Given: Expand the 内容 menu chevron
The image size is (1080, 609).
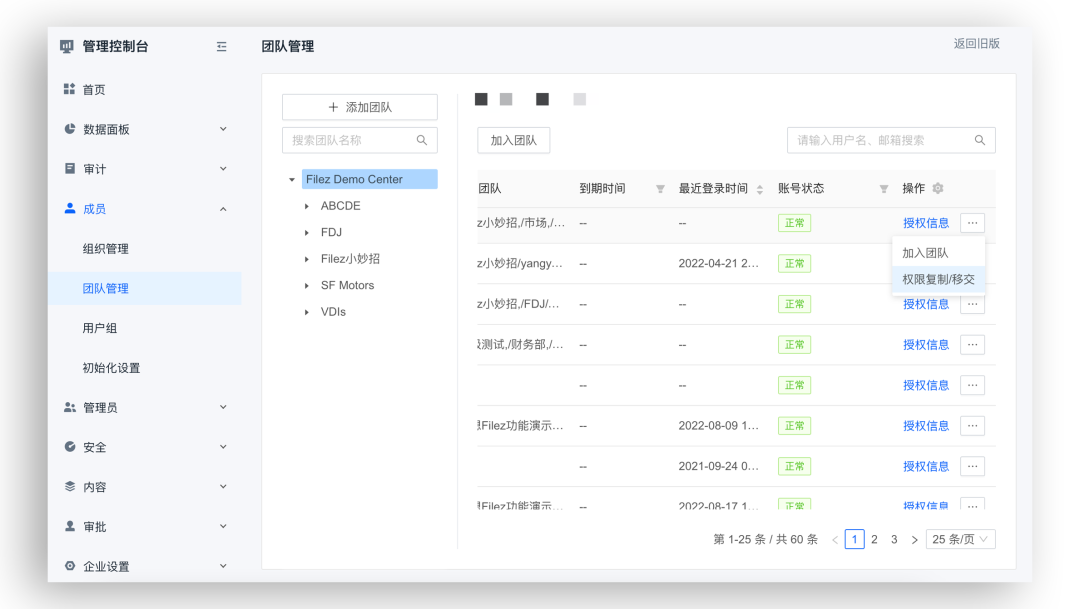Looking at the screenshot, I should pos(223,486).
